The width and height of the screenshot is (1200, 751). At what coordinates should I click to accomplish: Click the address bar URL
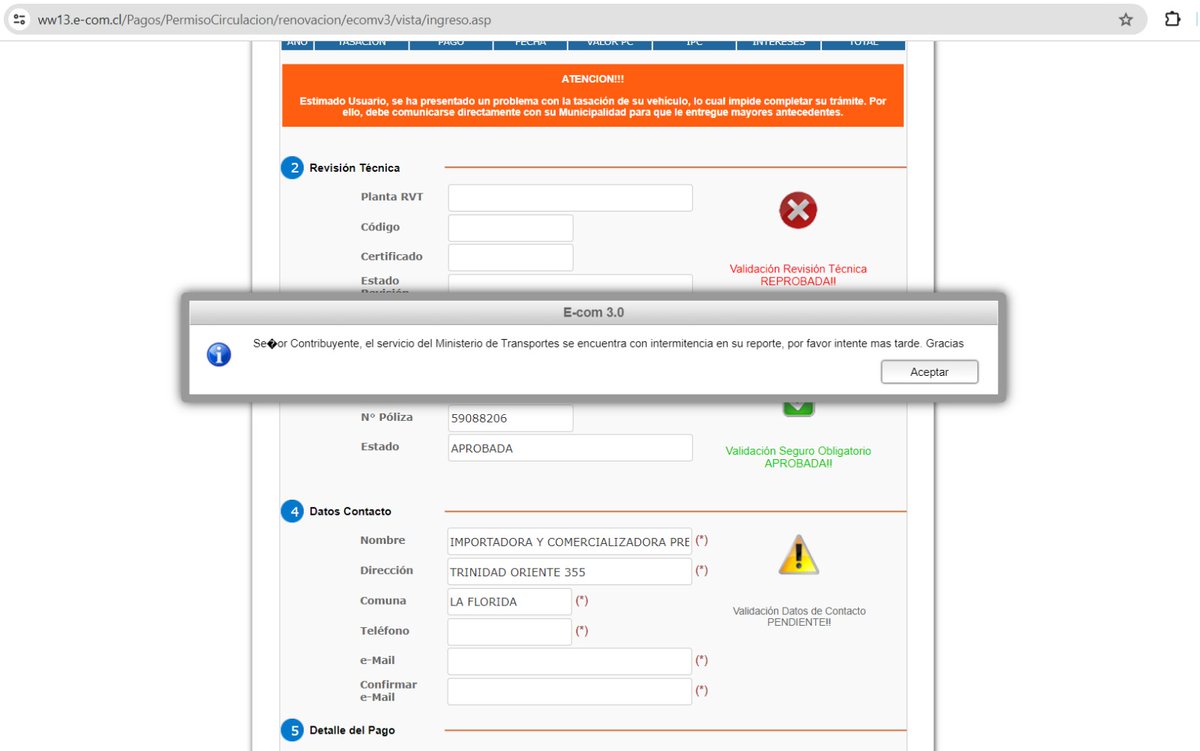tap(264, 19)
